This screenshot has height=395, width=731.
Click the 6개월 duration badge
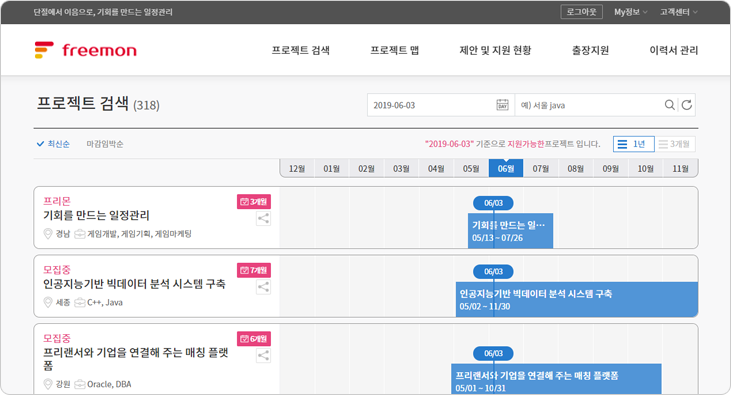pyautogui.click(x=254, y=339)
